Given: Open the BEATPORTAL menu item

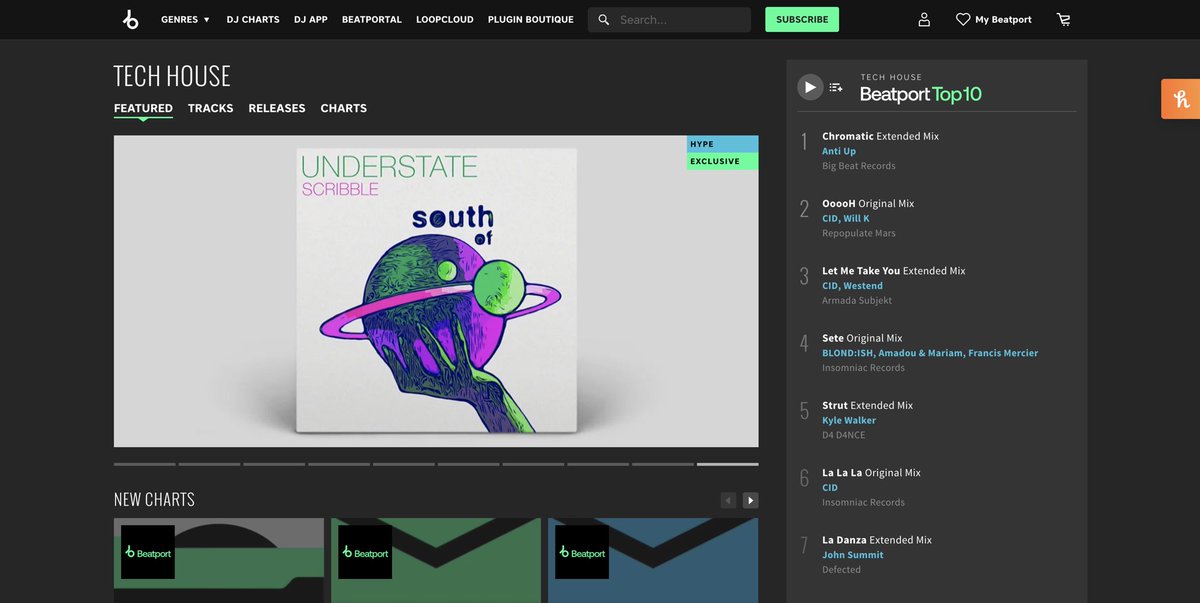Looking at the screenshot, I should 371,19.
